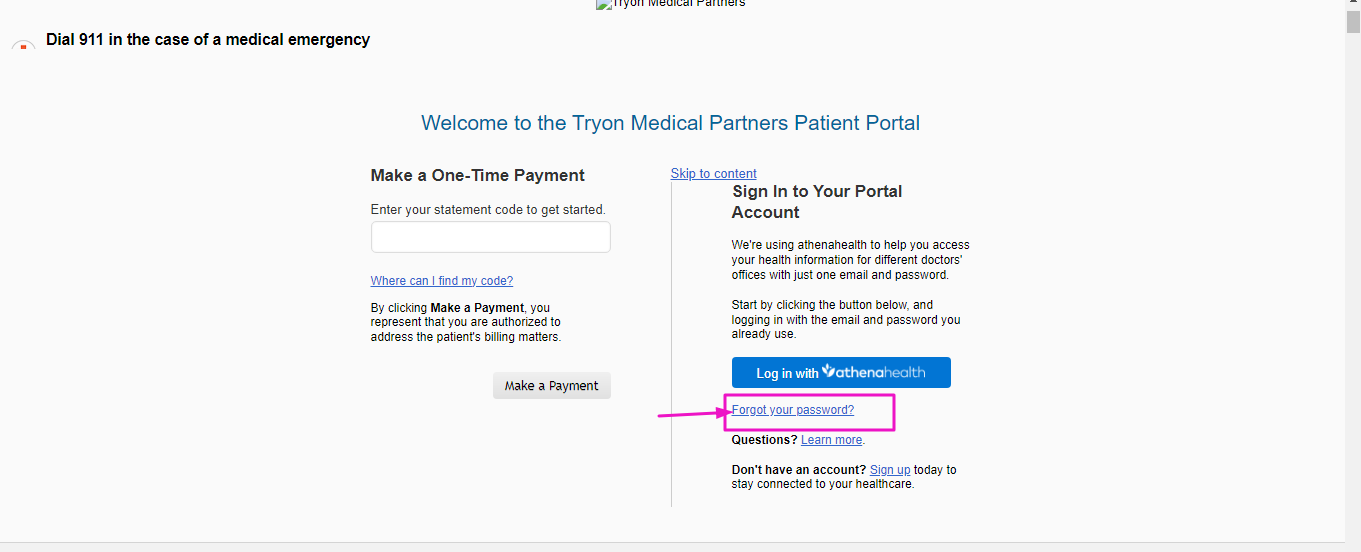The width and height of the screenshot is (1361, 552).
Task: Follow the Skip to content link
Action: click(x=713, y=174)
